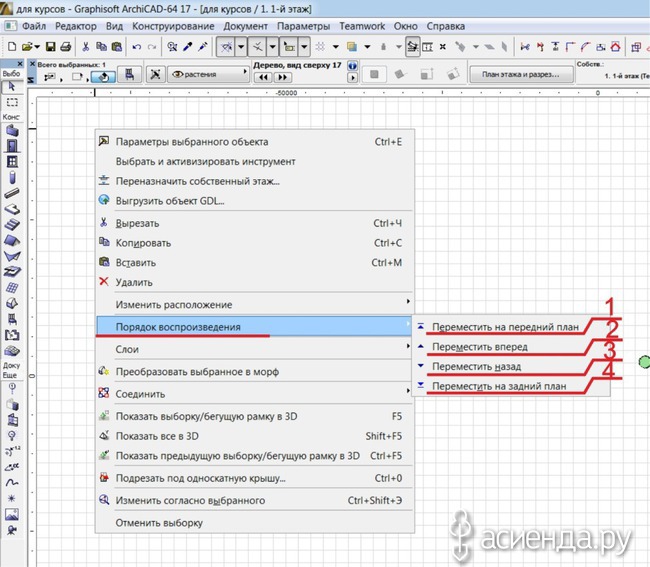
Task: Choose Копировать from context menu
Action: click(255, 243)
